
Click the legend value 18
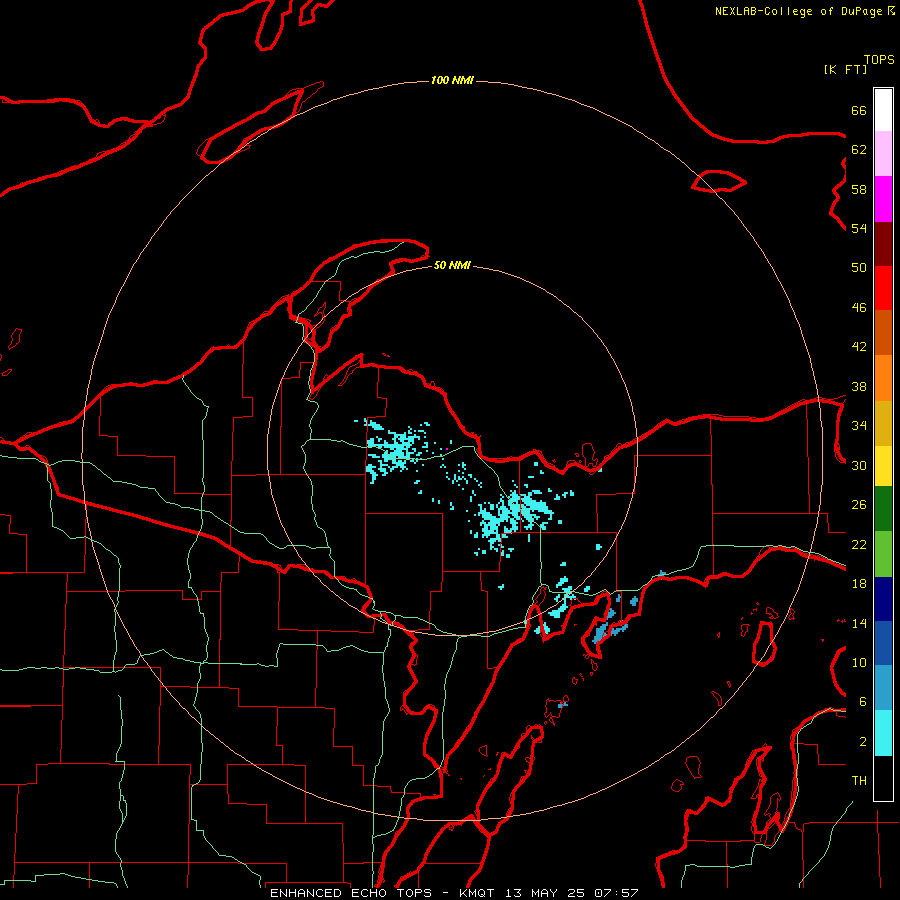(x=859, y=584)
